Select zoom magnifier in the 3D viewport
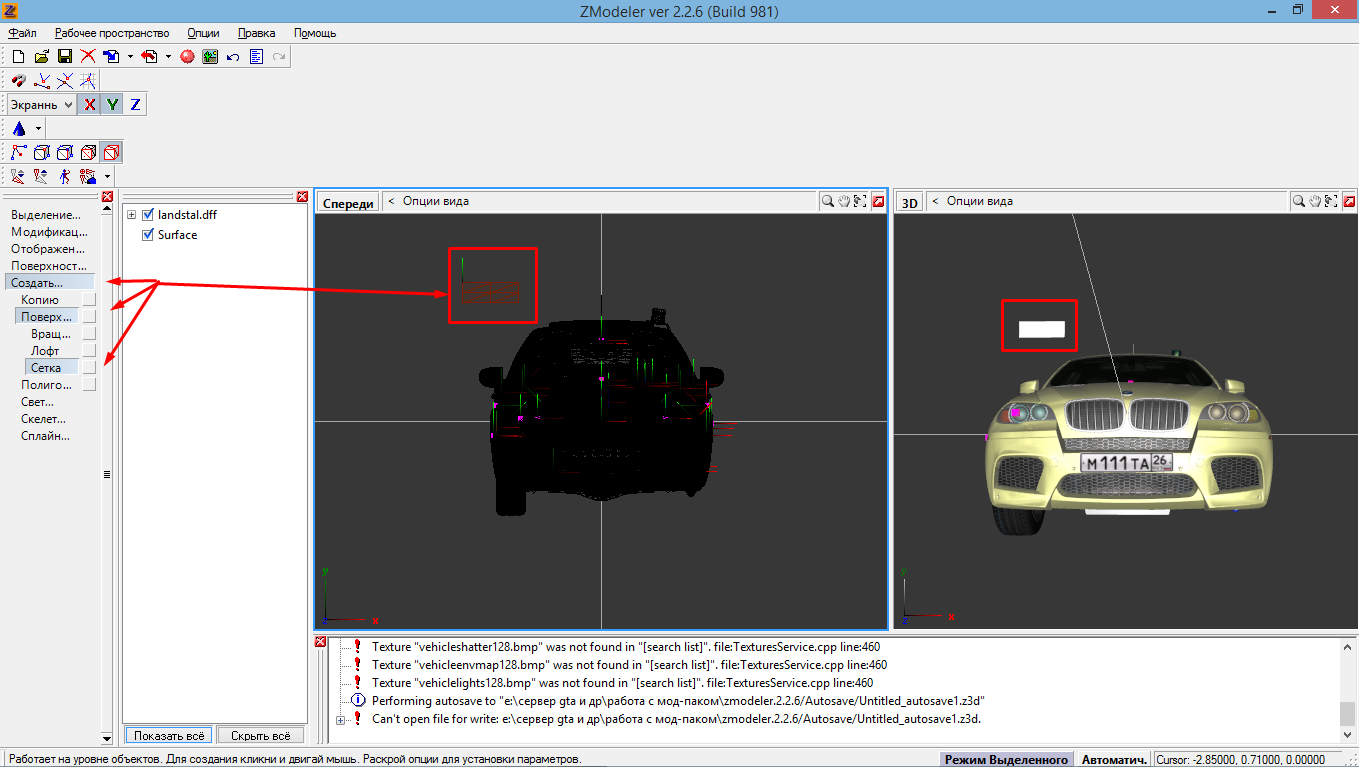Viewport: 1359px width, 767px height. 1297,201
